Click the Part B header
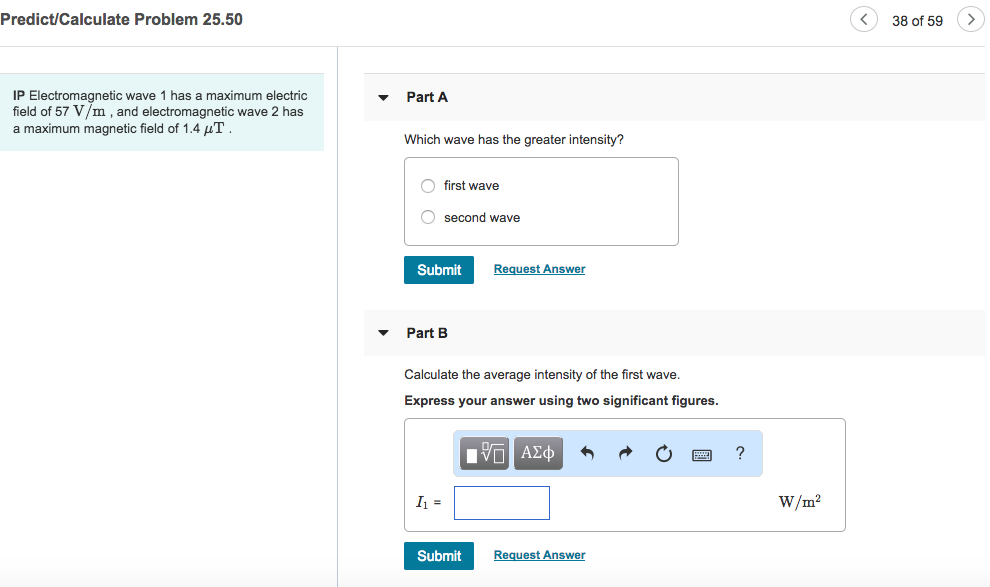This screenshot has height=587, width=990. pyautogui.click(x=427, y=333)
